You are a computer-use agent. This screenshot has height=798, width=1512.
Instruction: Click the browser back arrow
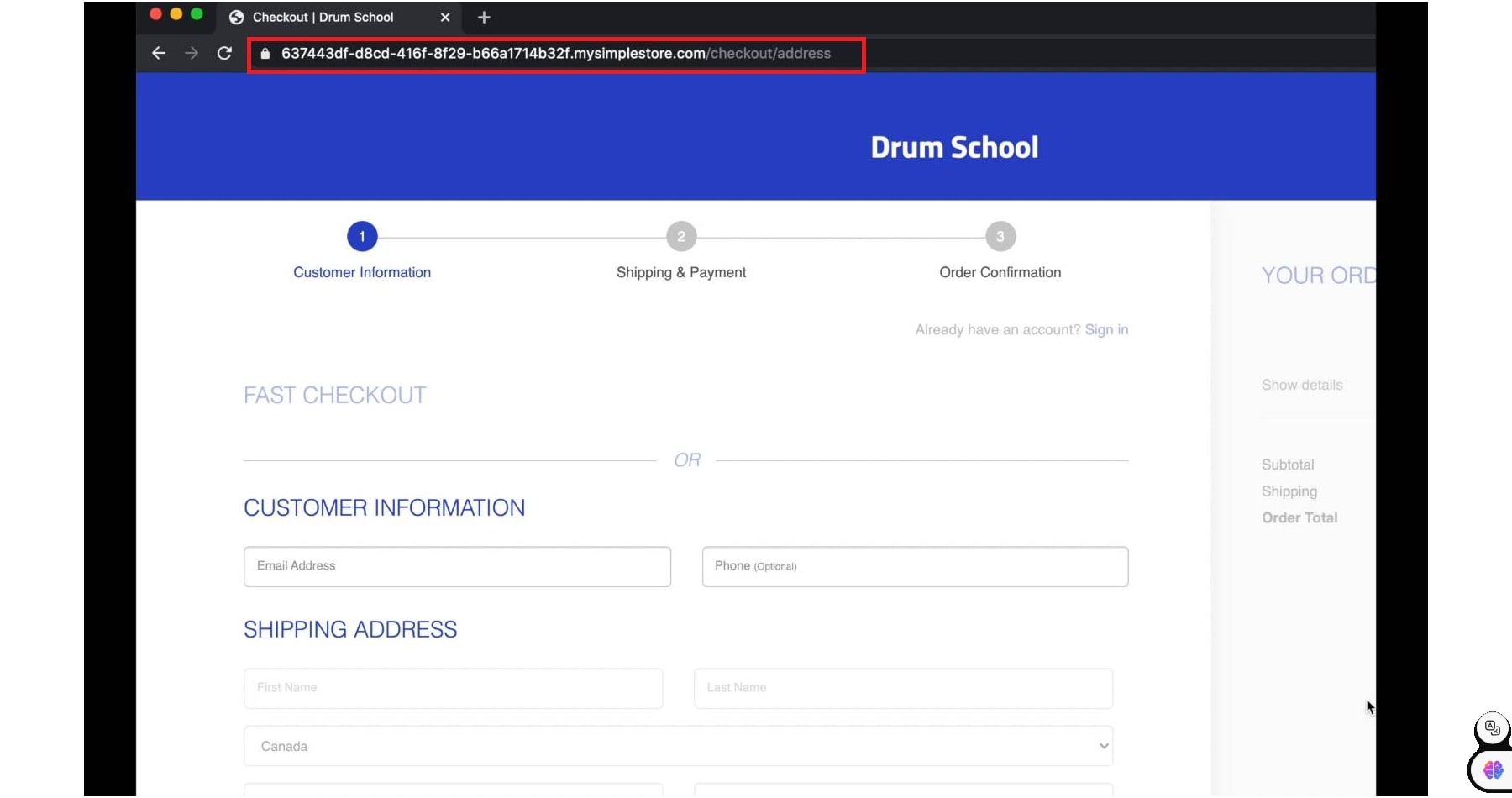coord(159,53)
